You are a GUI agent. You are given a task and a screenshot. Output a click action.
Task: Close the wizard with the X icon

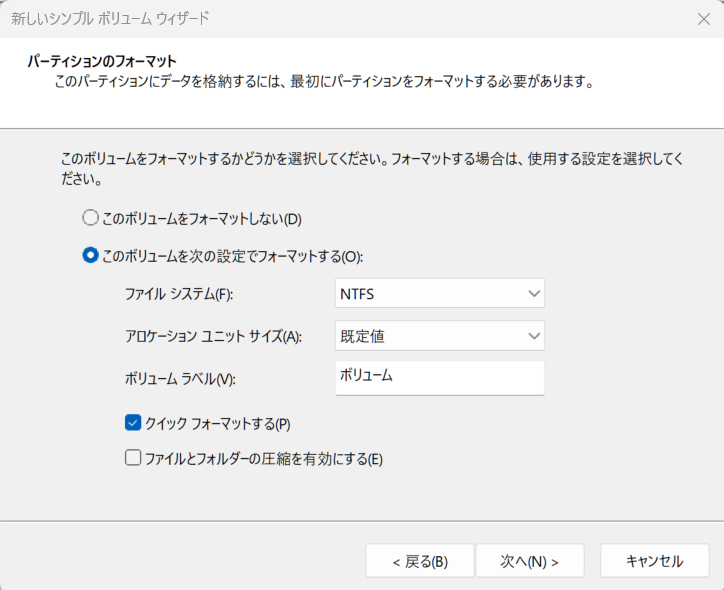coord(703,19)
